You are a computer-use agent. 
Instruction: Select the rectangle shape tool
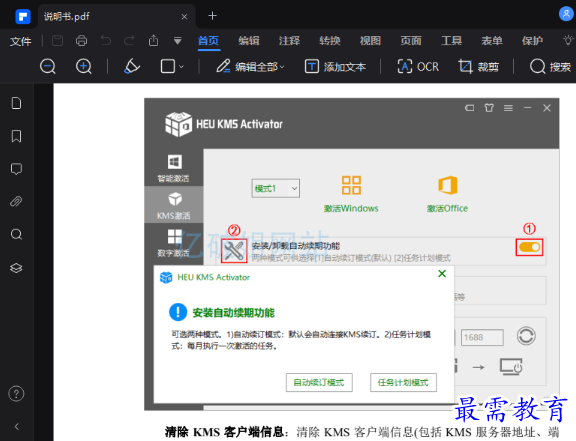pos(168,67)
